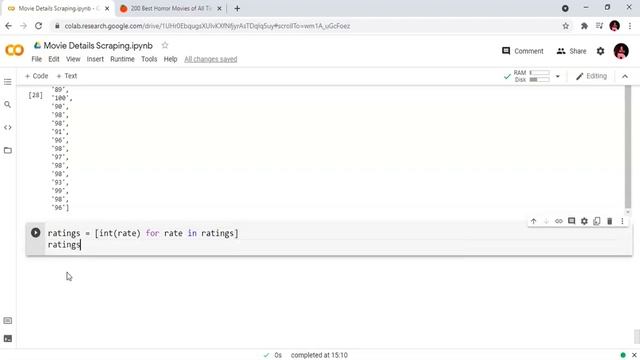
Task: Click the '100' output value
Action: click(61, 98)
